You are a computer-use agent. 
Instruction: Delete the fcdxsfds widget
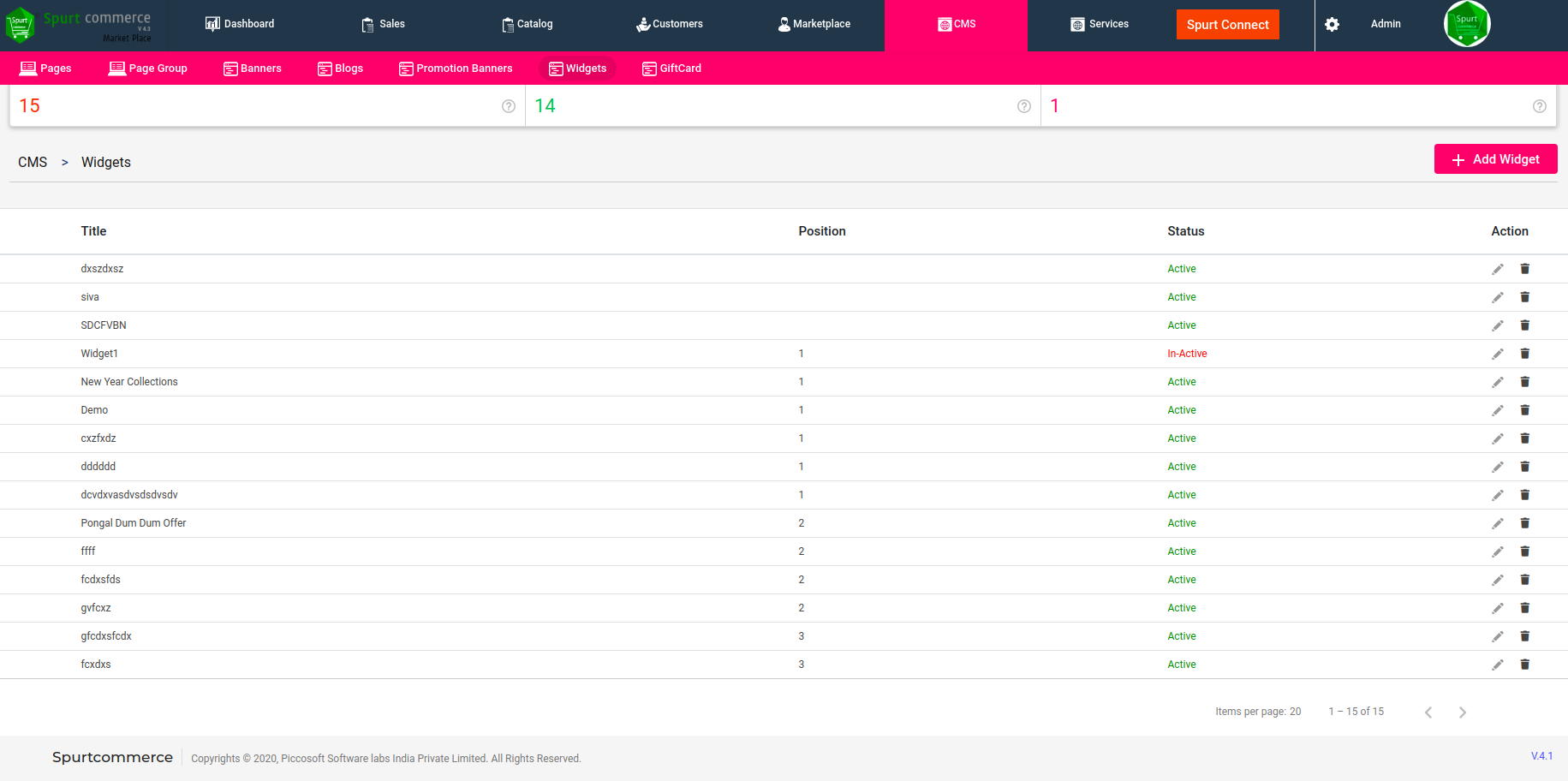(x=1524, y=580)
